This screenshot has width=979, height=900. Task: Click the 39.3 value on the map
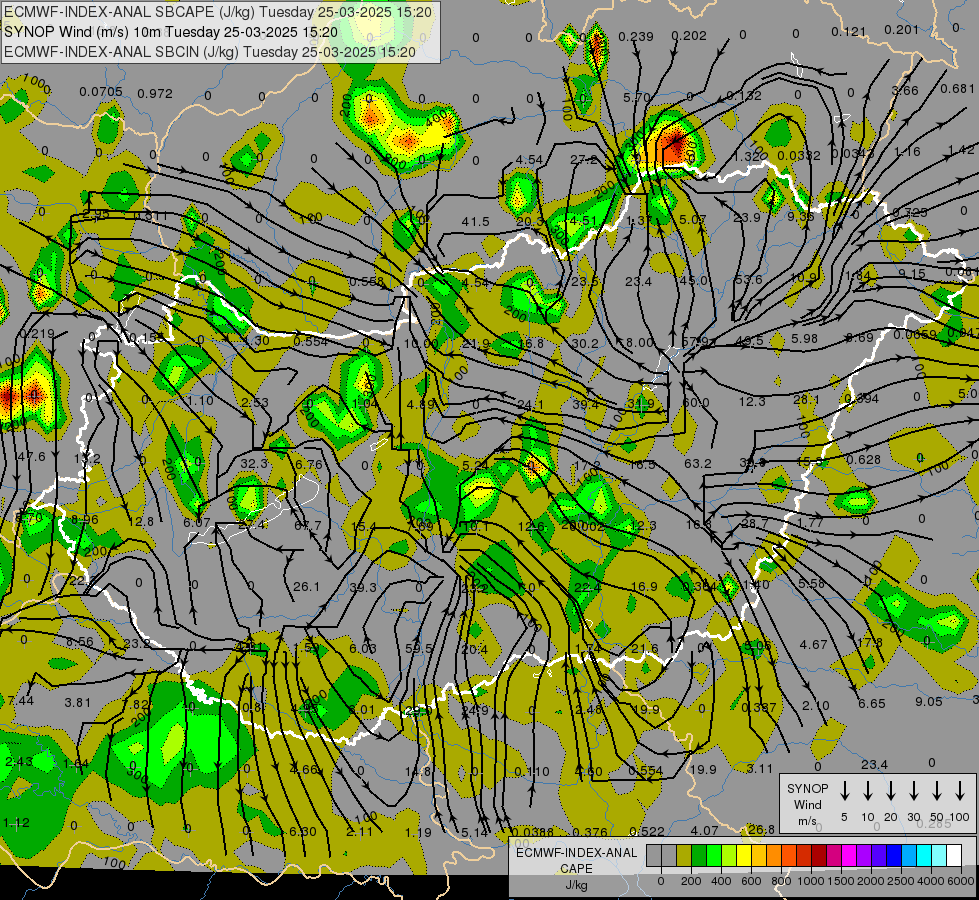tap(363, 587)
